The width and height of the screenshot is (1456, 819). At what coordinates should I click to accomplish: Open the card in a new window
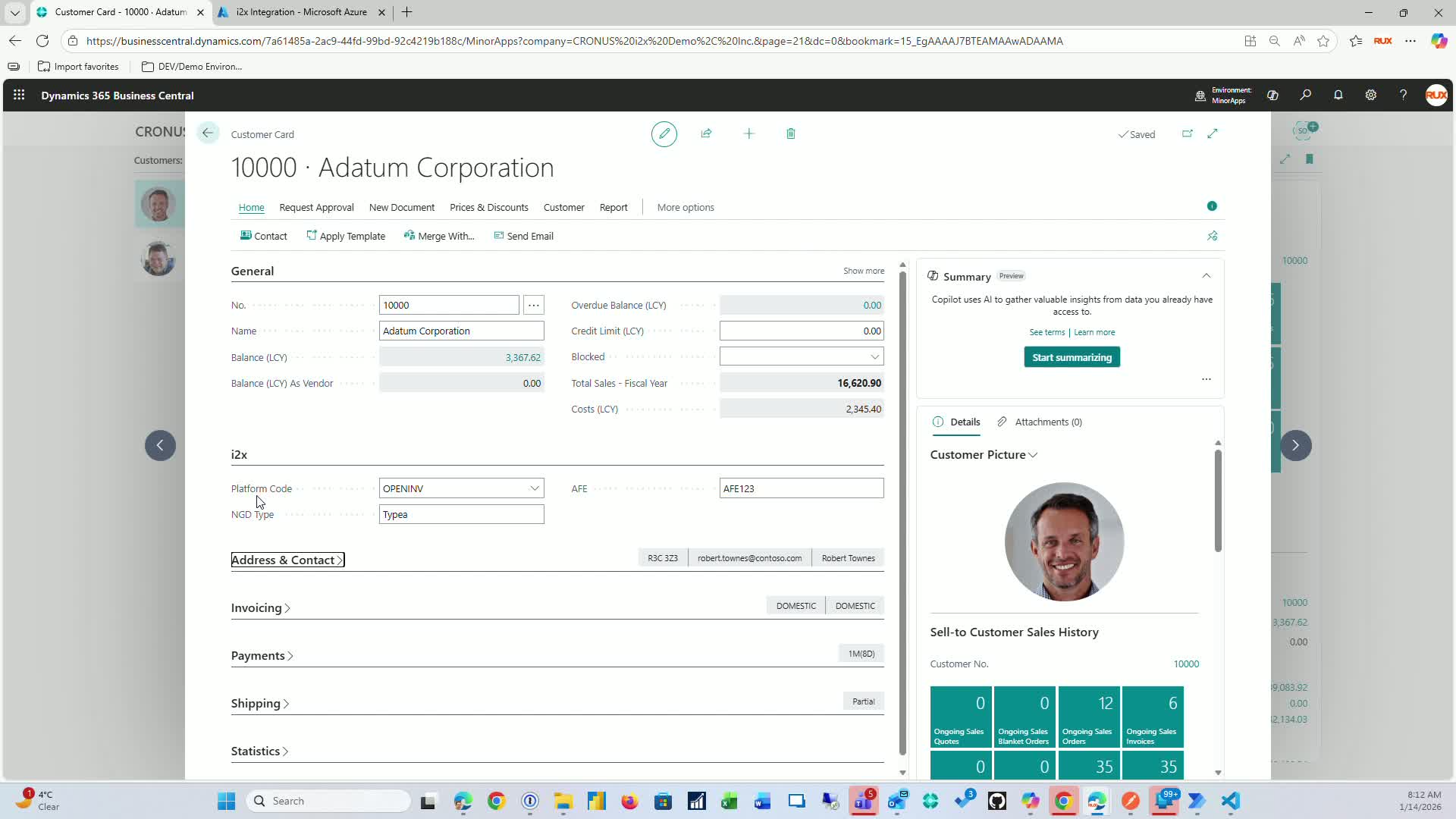pos(1187,133)
